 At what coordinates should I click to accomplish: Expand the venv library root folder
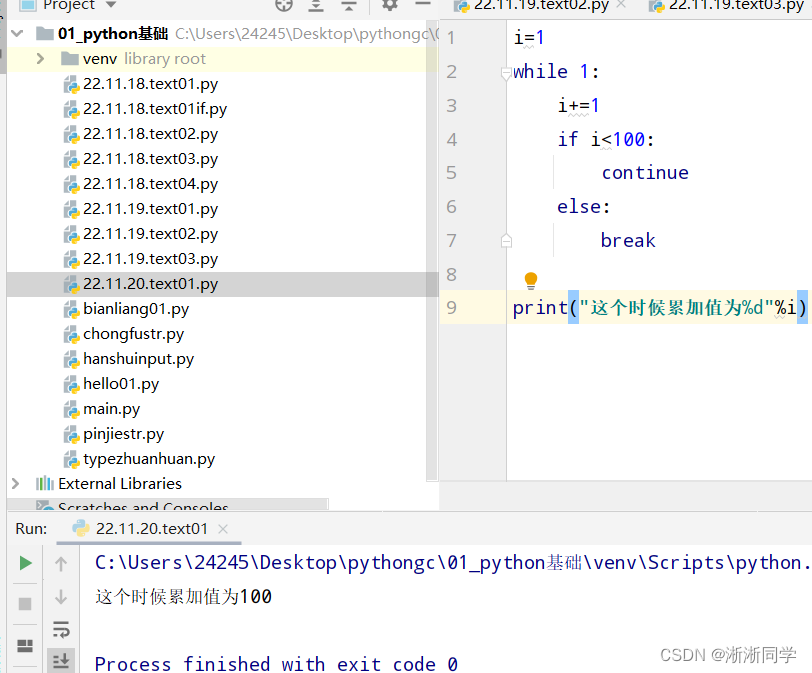[x=40, y=58]
